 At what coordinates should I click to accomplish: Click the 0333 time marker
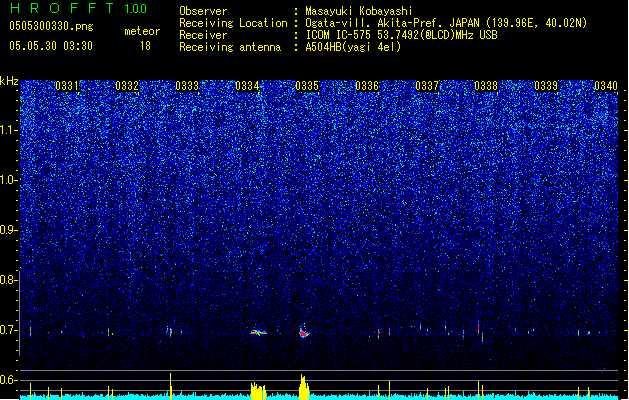click(x=187, y=86)
